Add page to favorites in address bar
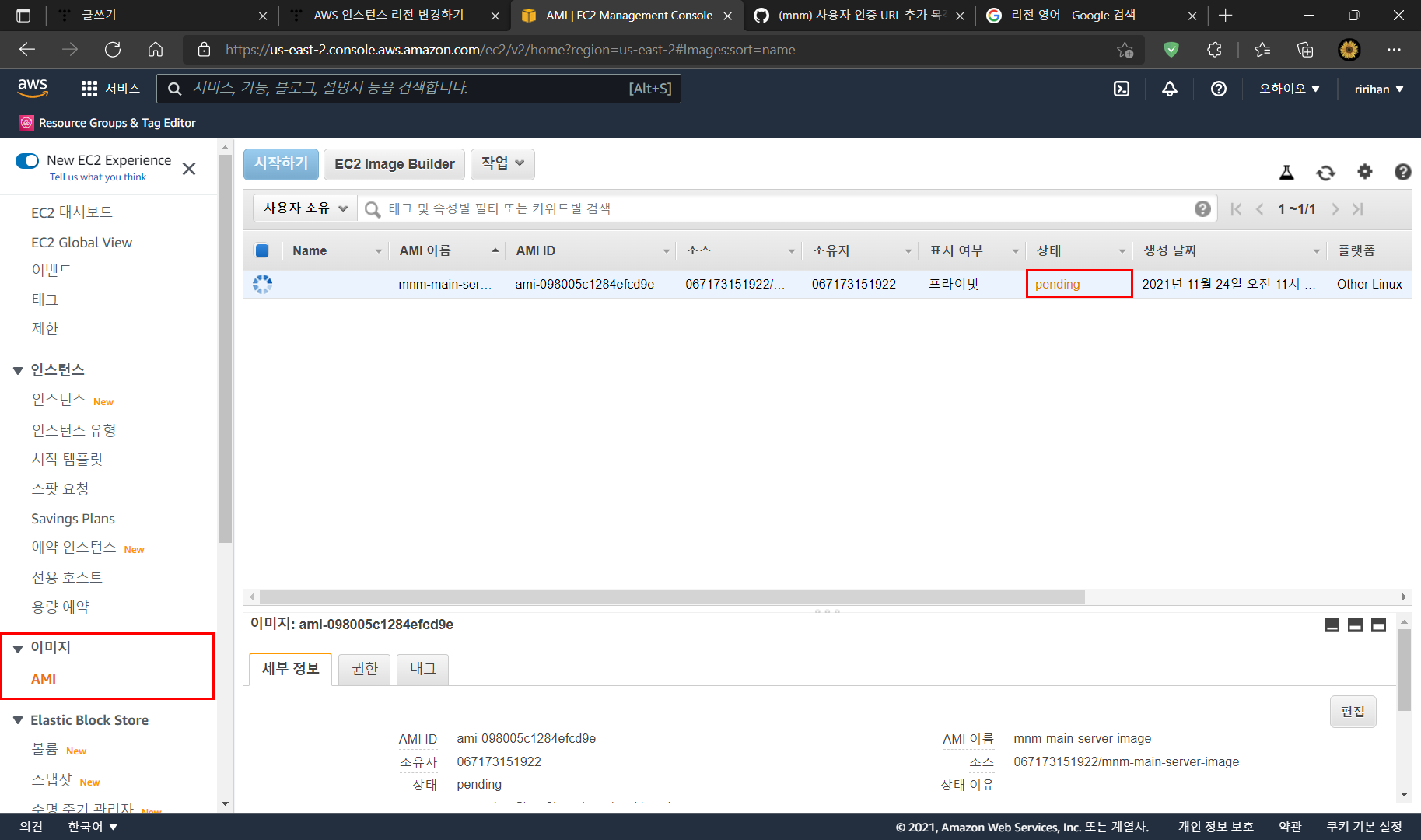 click(1125, 50)
